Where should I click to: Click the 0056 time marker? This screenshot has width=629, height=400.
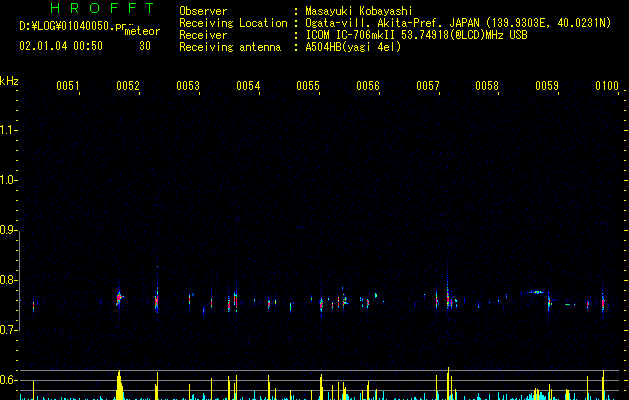368,85
